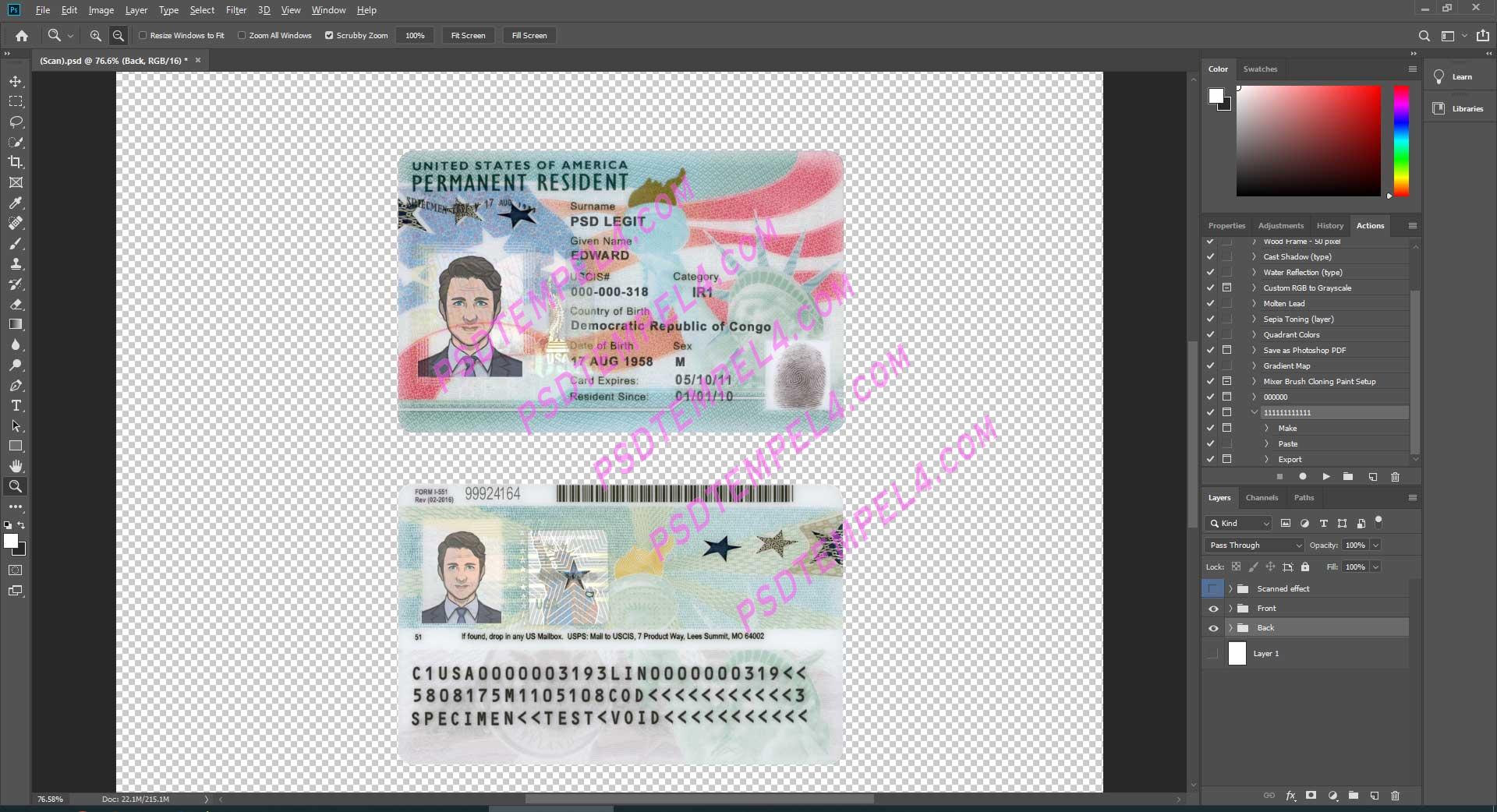This screenshot has height=812, width=1497.
Task: Enable the Resize Windows to Fit checkbox
Action: [143, 35]
